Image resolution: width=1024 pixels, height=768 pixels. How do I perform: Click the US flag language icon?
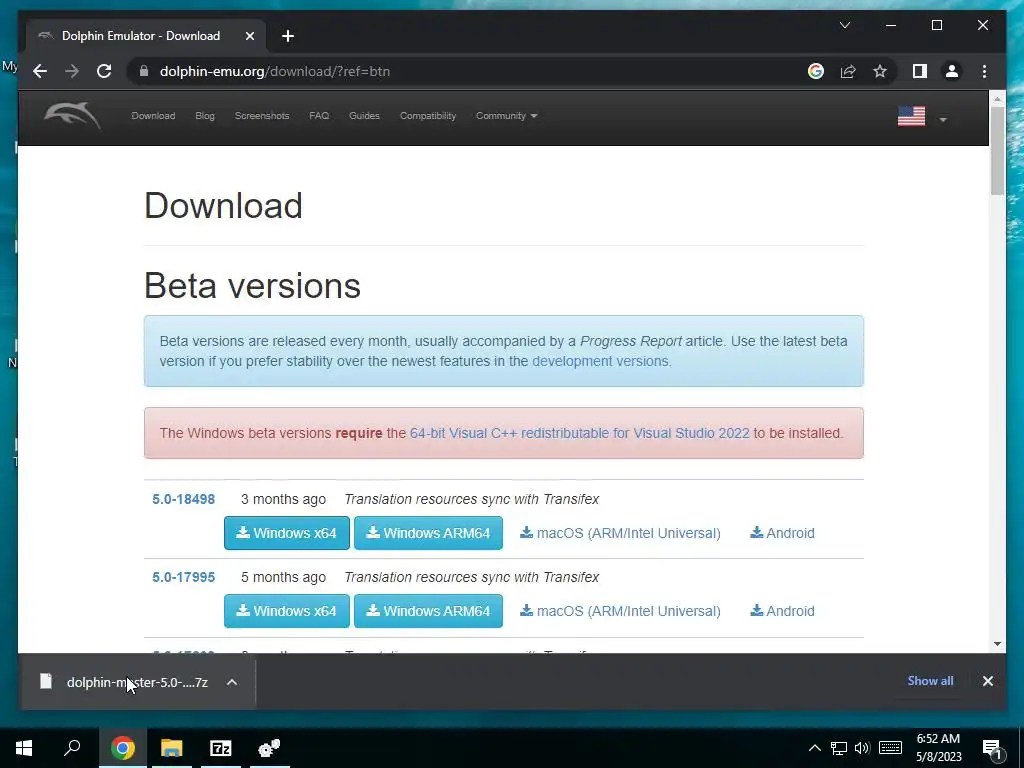911,116
